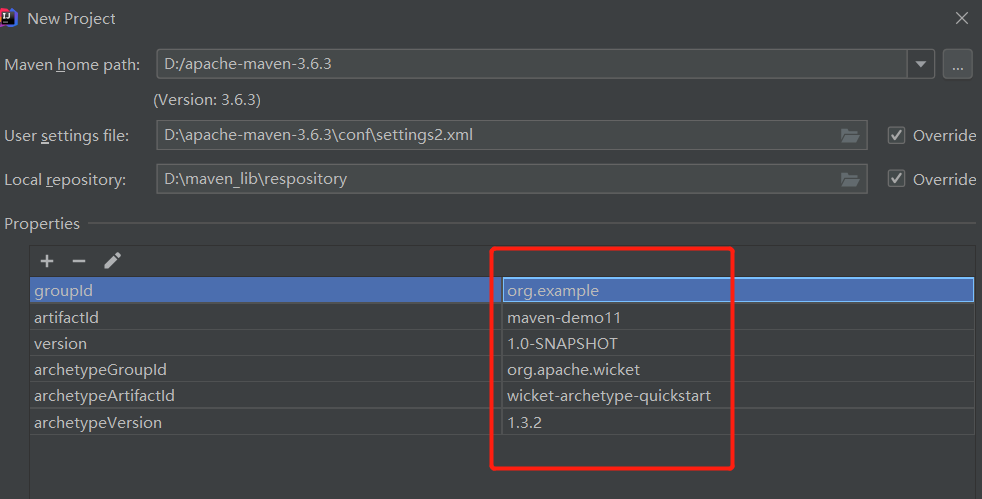This screenshot has width=982, height=499.
Task: Focus the Local repository path field
Action: [512, 179]
